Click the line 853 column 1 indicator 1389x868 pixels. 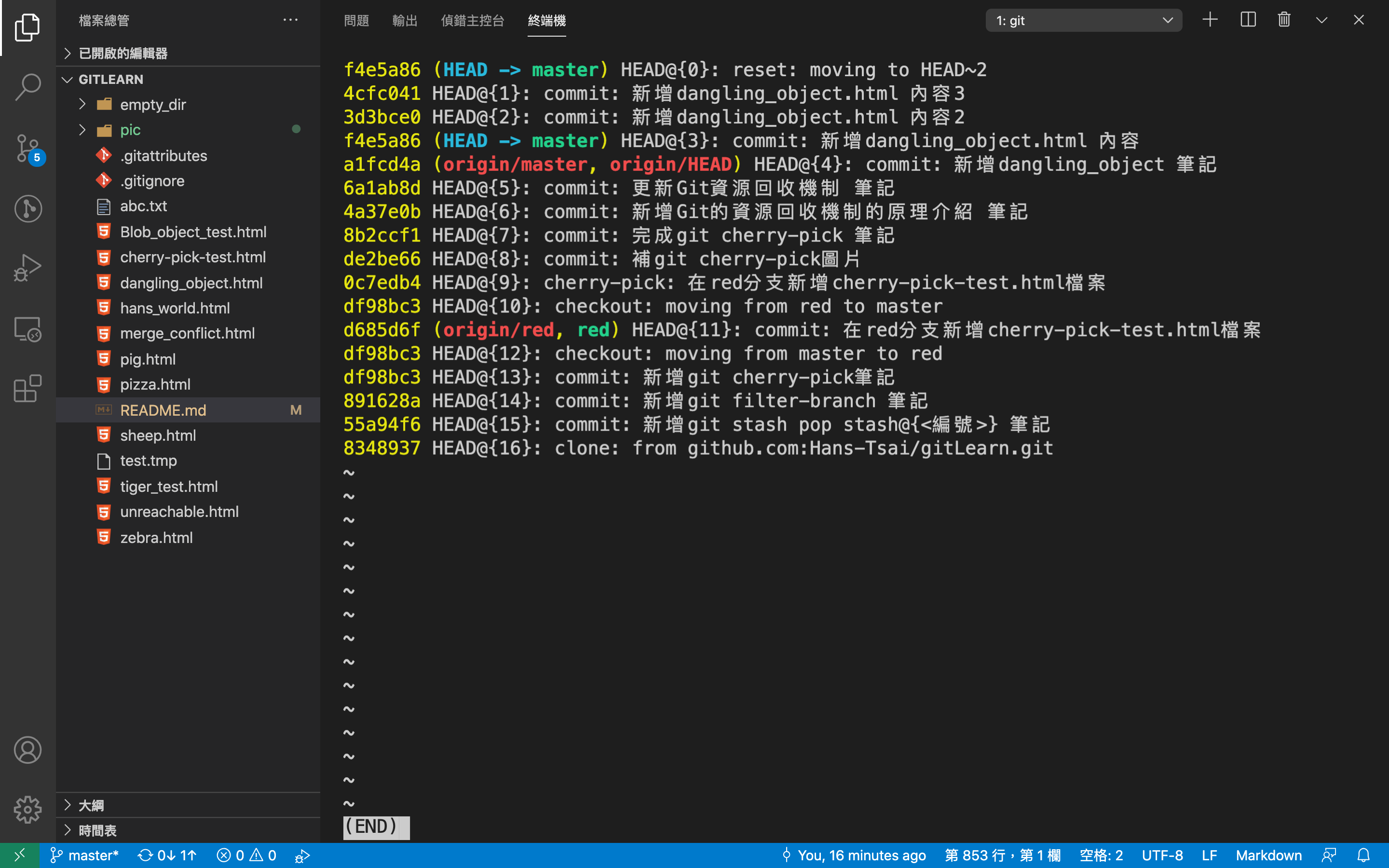click(x=1002, y=855)
